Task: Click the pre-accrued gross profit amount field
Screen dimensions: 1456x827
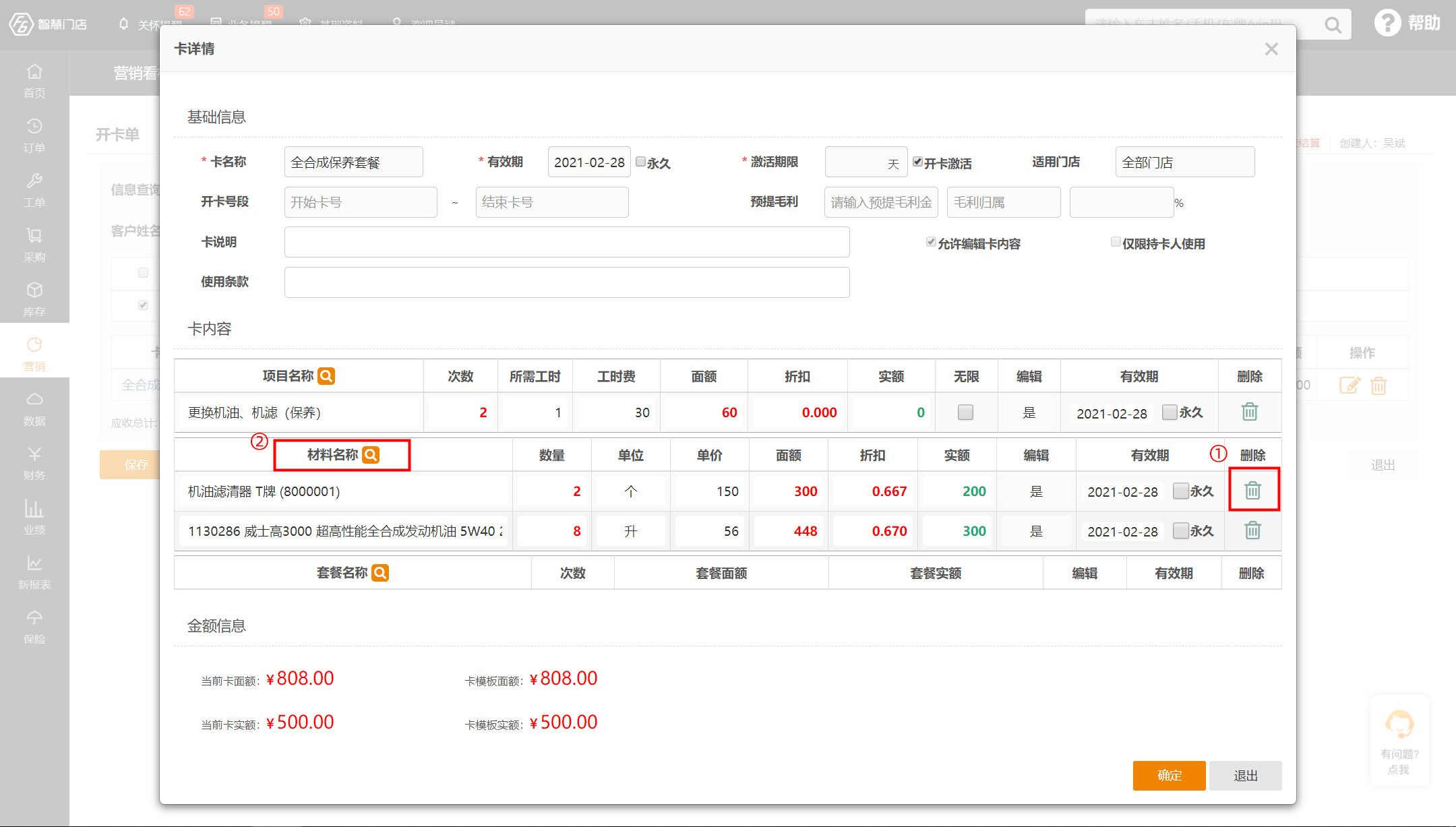Action: (881, 202)
